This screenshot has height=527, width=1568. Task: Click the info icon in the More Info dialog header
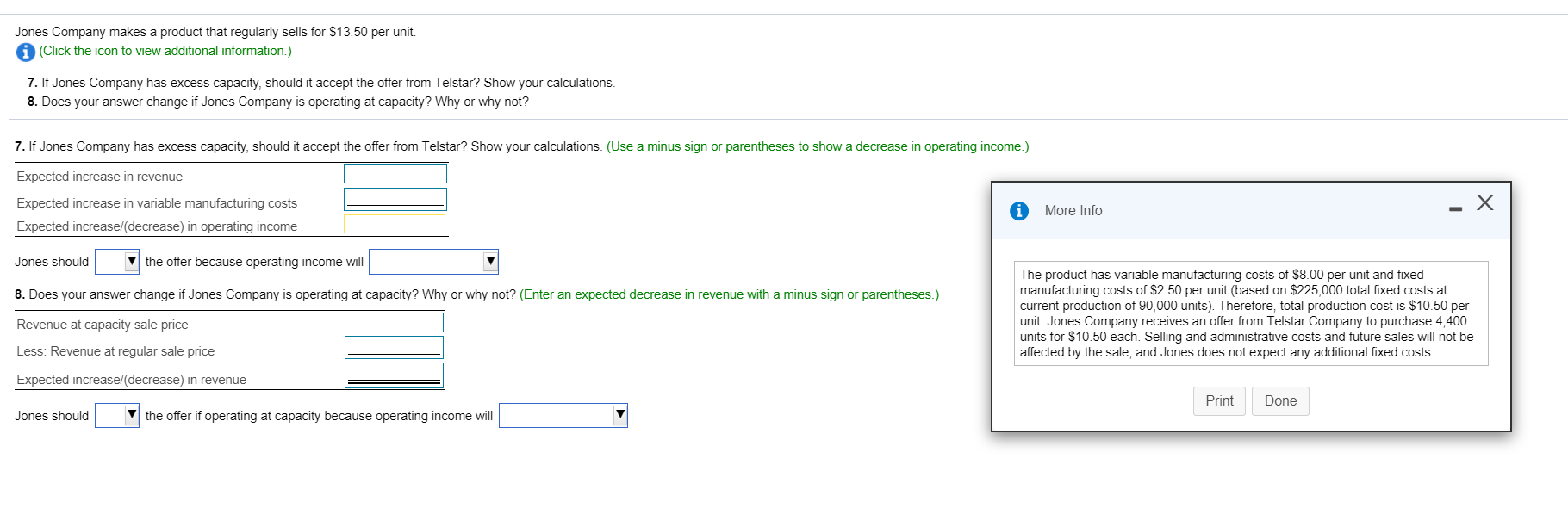coord(1019,210)
